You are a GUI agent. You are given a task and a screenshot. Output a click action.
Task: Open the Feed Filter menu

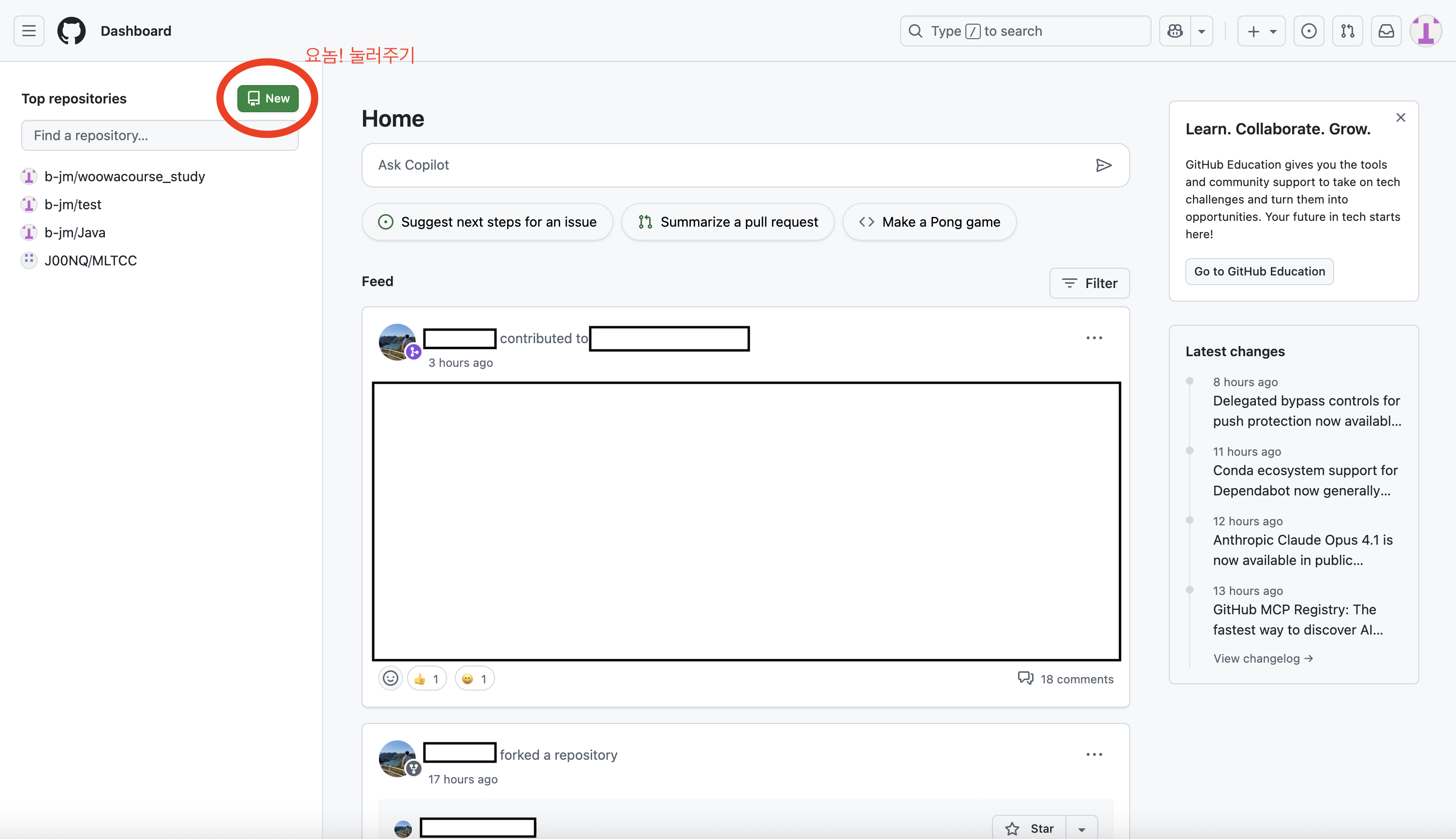coord(1089,283)
